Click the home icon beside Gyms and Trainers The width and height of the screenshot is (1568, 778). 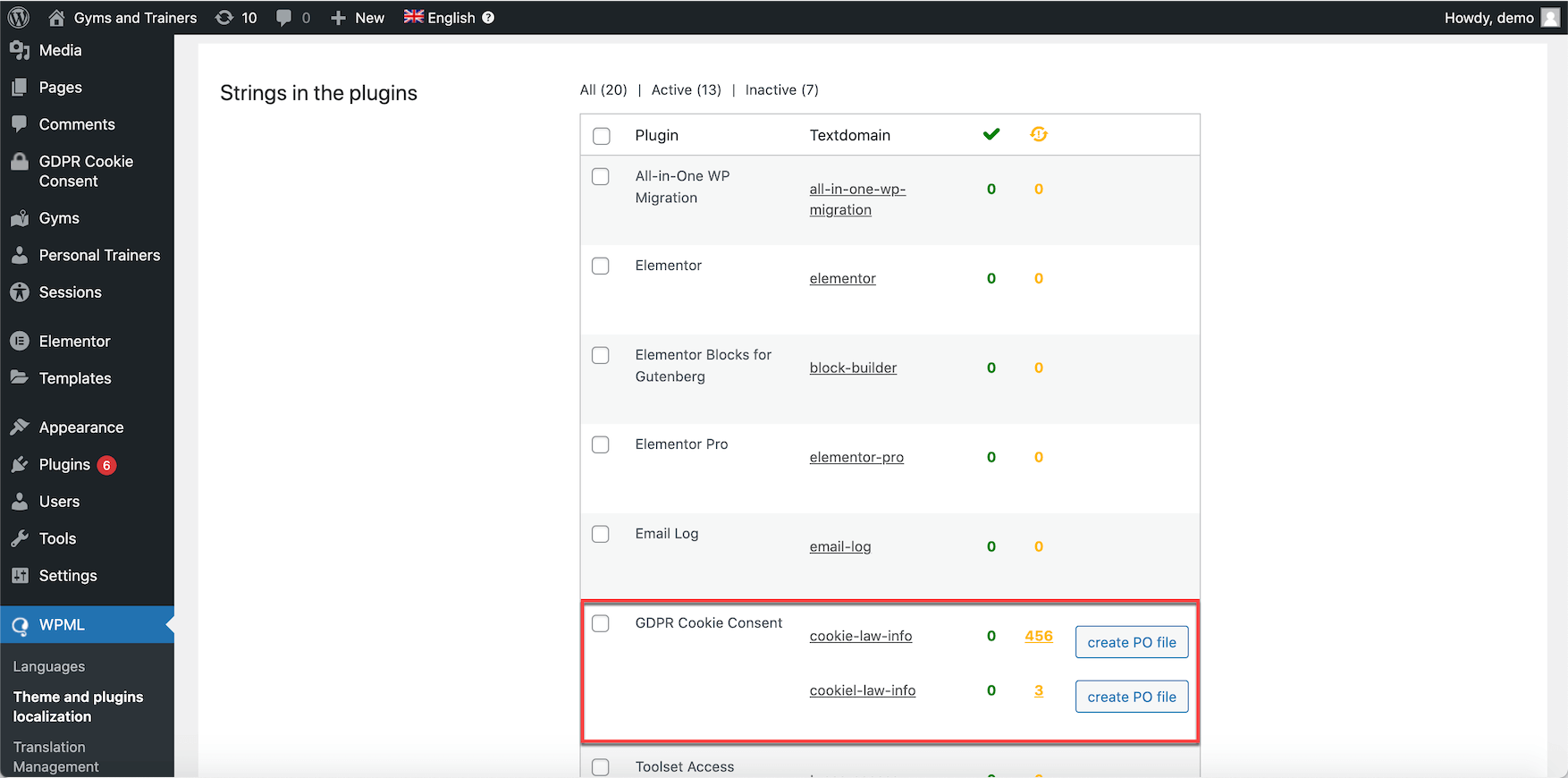(56, 18)
